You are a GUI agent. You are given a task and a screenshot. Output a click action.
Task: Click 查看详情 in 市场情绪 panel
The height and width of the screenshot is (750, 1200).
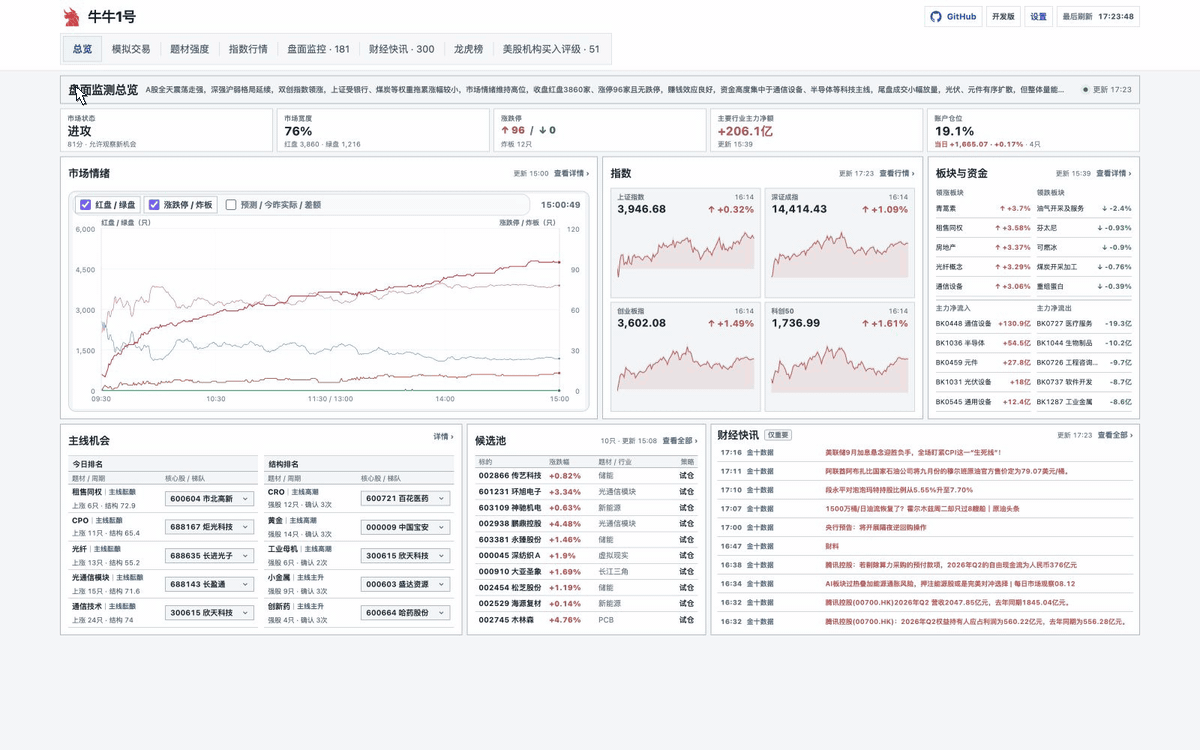[x=571, y=173]
